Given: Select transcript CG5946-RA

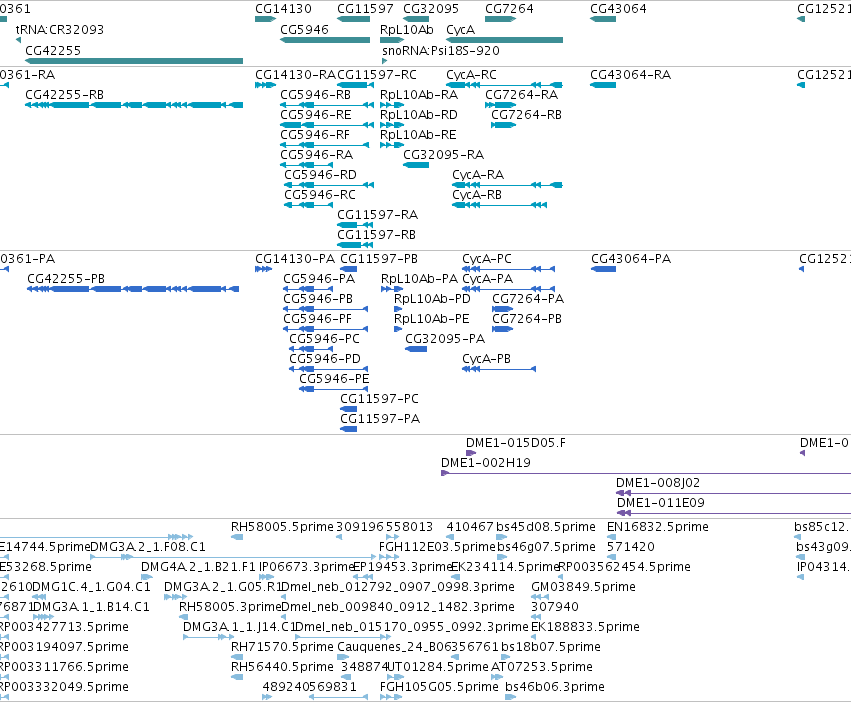Looking at the screenshot, I should pos(305,165).
